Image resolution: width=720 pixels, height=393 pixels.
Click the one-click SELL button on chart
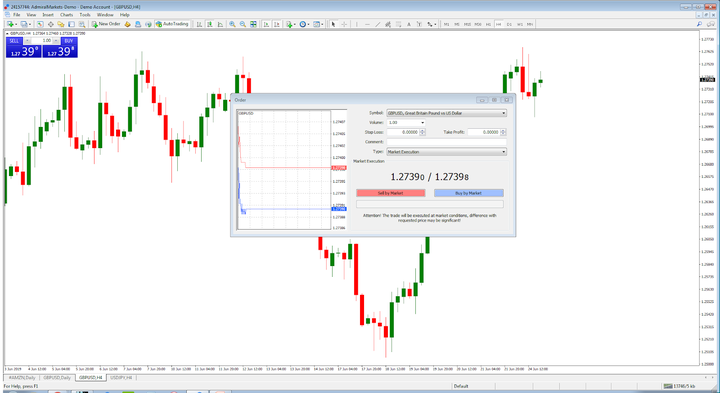23,48
